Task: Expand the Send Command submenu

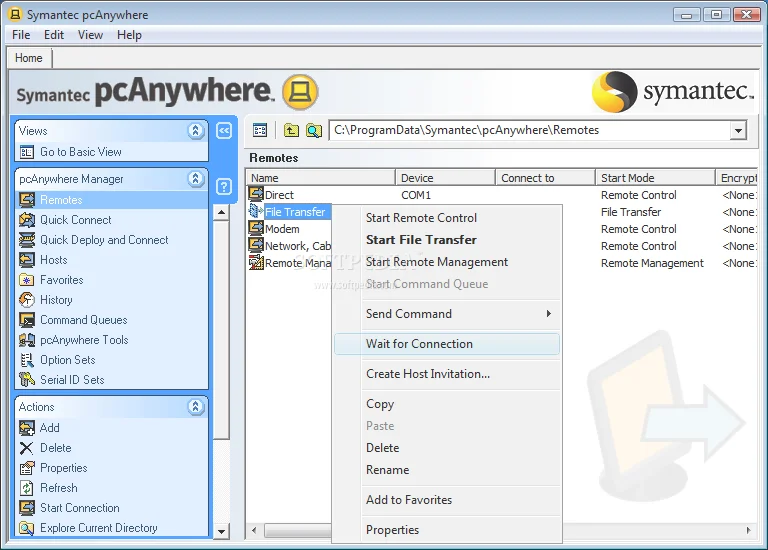Action: coord(548,314)
